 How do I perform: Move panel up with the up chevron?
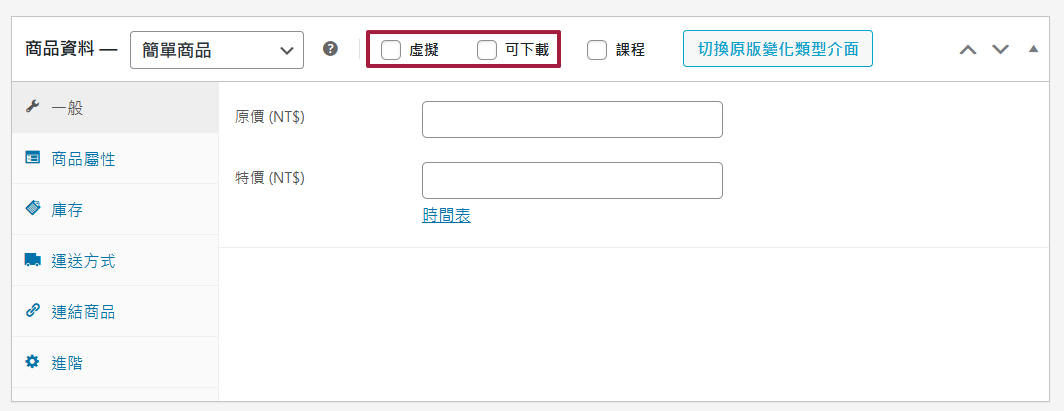click(x=967, y=49)
